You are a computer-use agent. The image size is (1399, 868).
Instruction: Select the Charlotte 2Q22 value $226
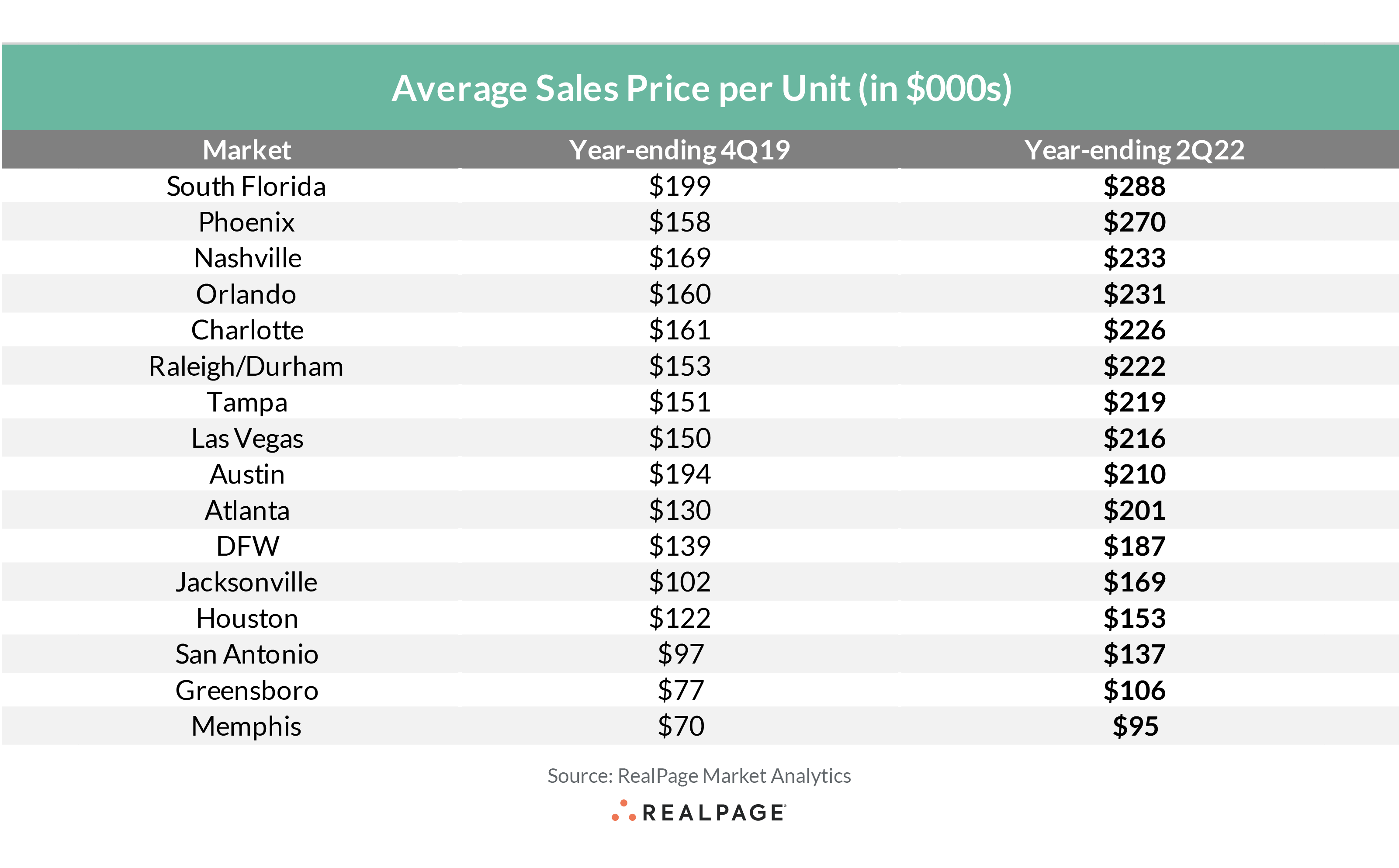(x=1134, y=330)
